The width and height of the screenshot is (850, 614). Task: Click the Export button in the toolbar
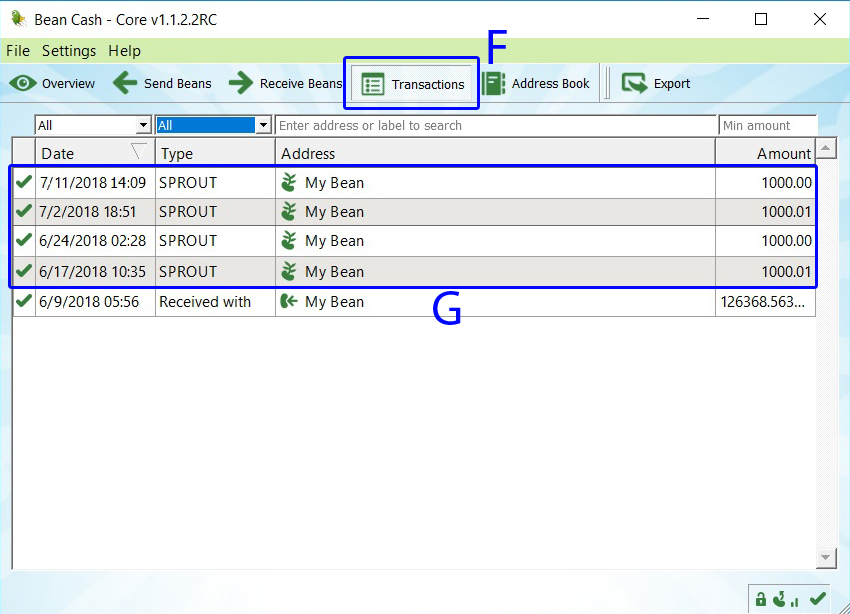click(656, 83)
